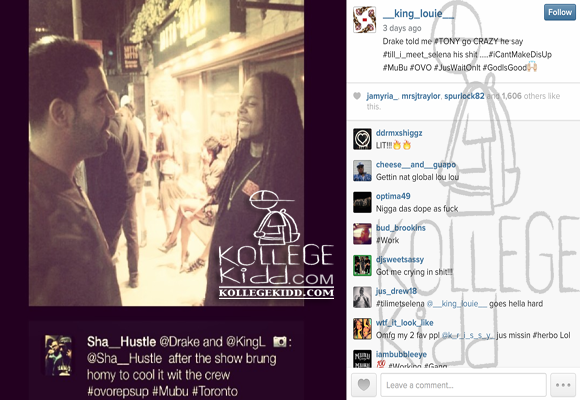Screen dimensions: 580x400
Task: Open the Drake and King Louie photo
Action: [166, 153]
